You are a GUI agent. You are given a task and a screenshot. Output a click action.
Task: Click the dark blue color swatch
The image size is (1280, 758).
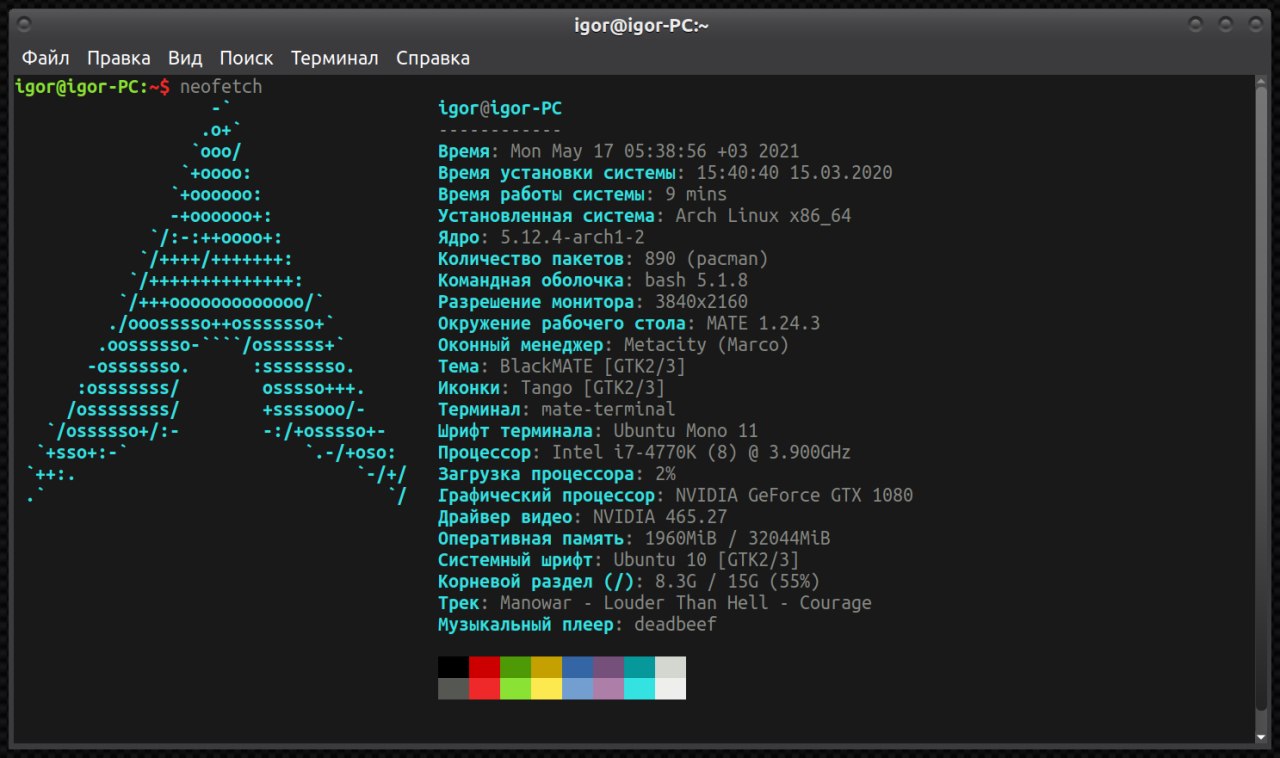(x=577, y=667)
